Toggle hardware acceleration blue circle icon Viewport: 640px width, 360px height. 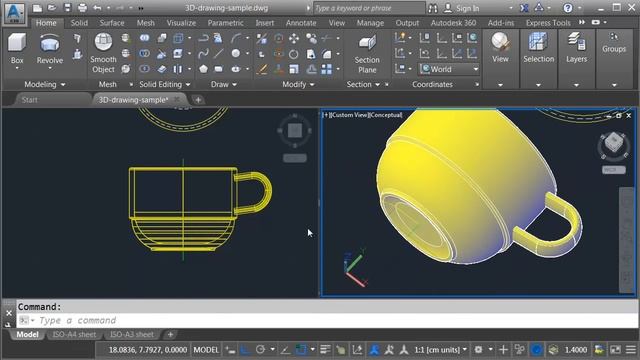tap(537, 350)
